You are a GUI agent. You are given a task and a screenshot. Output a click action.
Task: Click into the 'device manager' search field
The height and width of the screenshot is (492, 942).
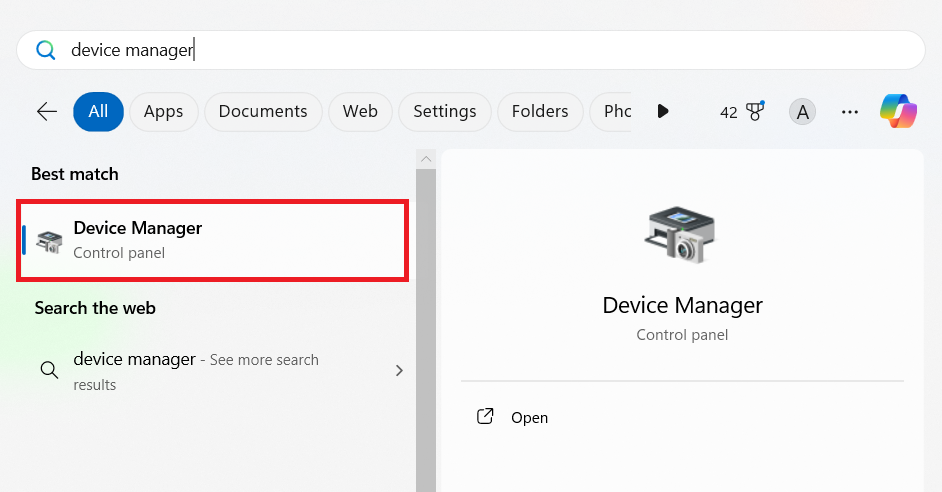click(x=470, y=50)
